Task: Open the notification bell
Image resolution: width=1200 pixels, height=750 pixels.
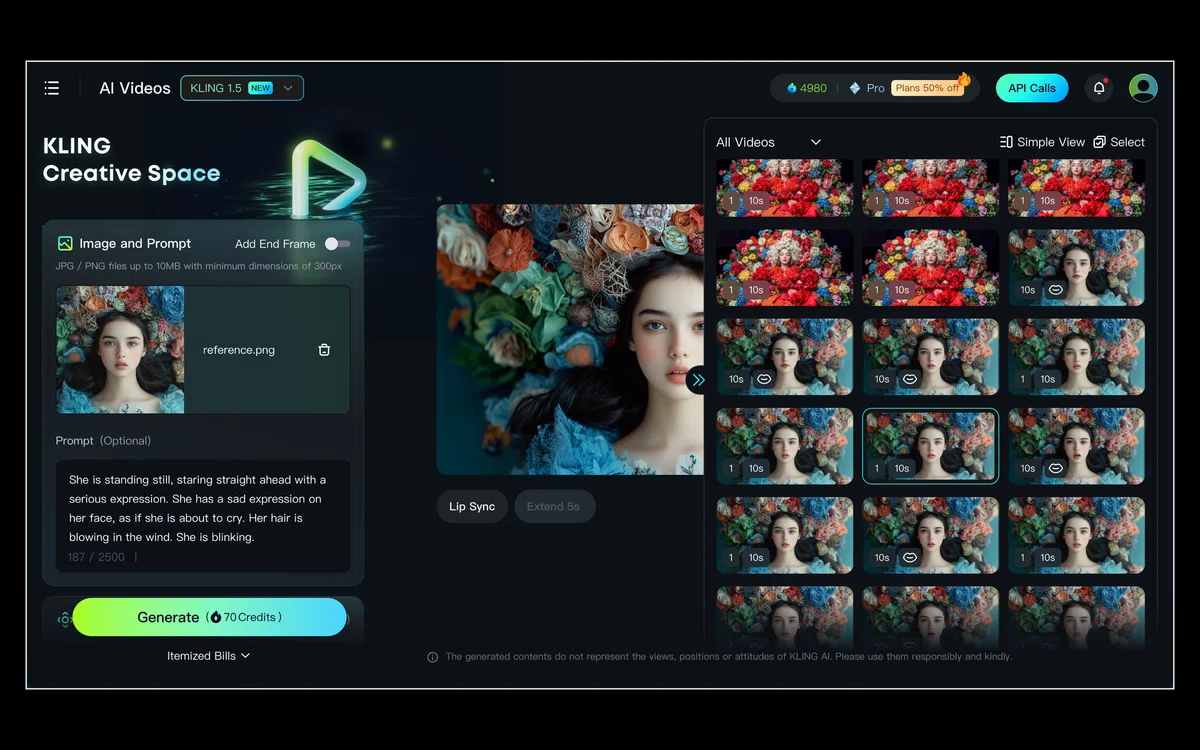Action: pyautogui.click(x=1099, y=88)
